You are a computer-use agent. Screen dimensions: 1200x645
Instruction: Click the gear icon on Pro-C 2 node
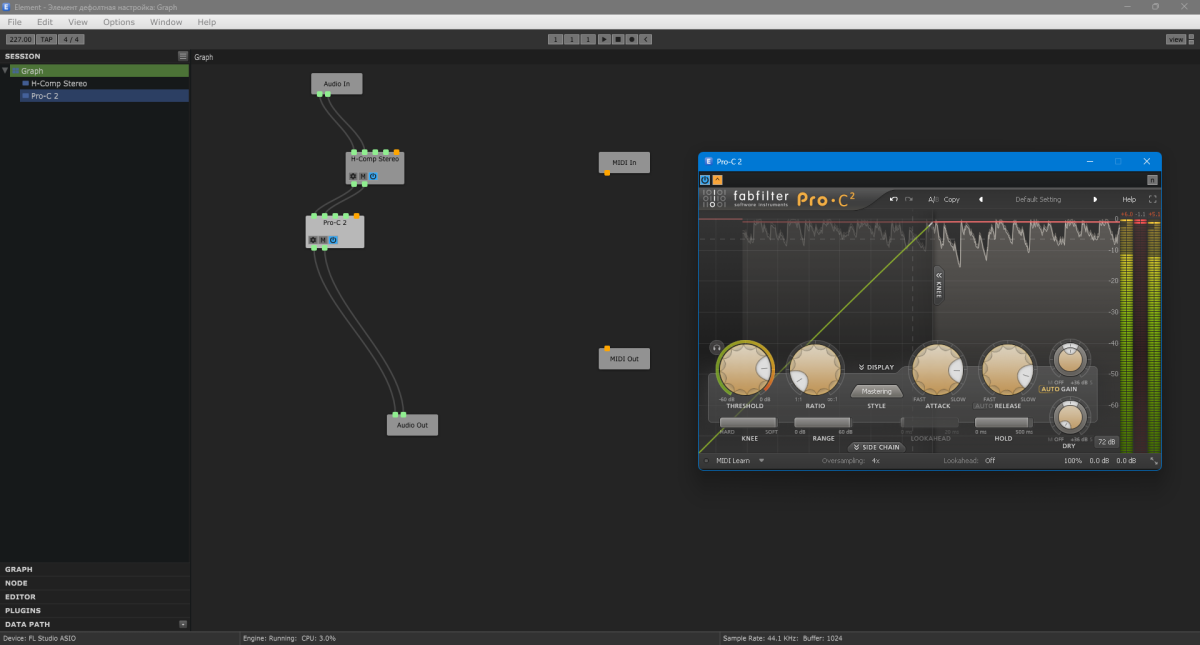pos(313,240)
